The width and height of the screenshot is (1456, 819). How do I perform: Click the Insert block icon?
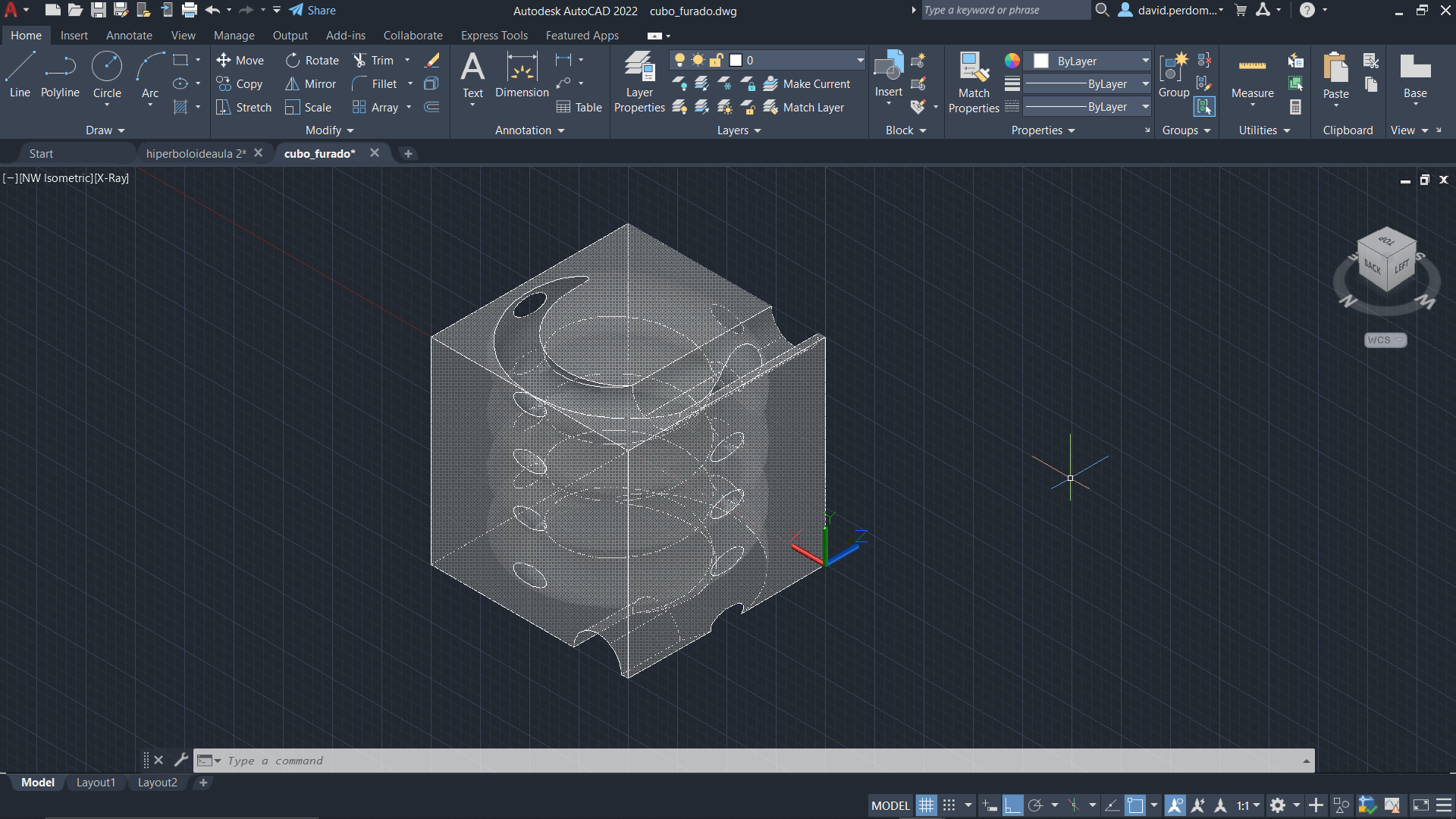[888, 67]
